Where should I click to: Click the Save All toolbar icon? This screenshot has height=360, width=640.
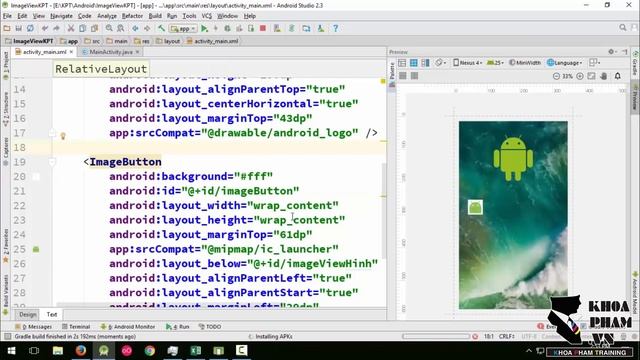18,29
